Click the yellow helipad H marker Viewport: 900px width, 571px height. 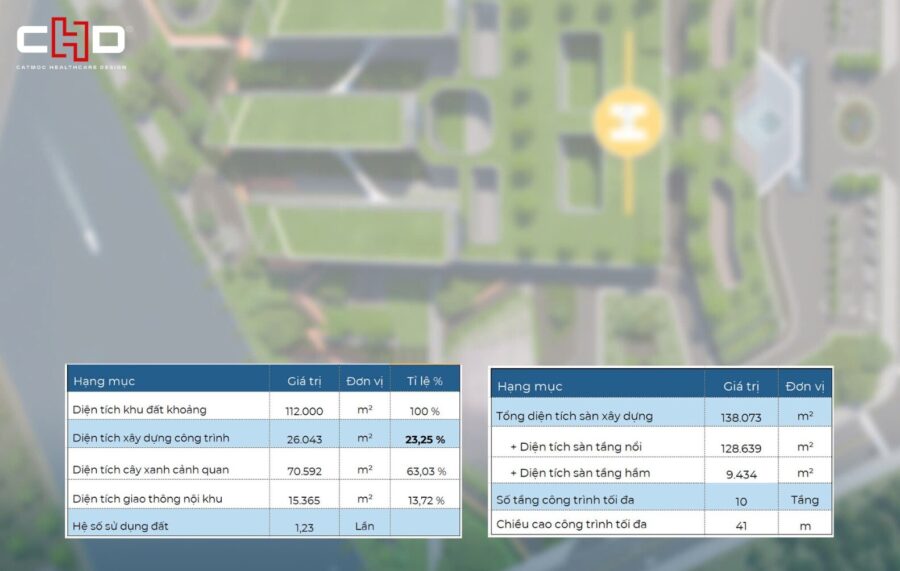pos(627,120)
